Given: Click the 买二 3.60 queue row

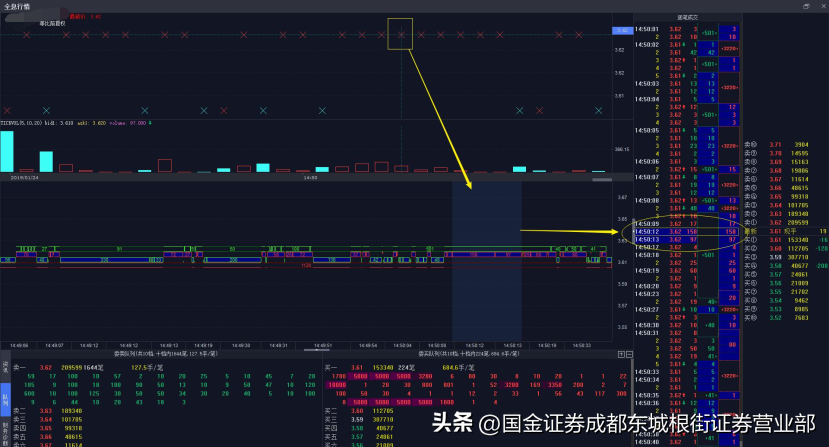Looking at the screenshot, I should [x=360, y=410].
